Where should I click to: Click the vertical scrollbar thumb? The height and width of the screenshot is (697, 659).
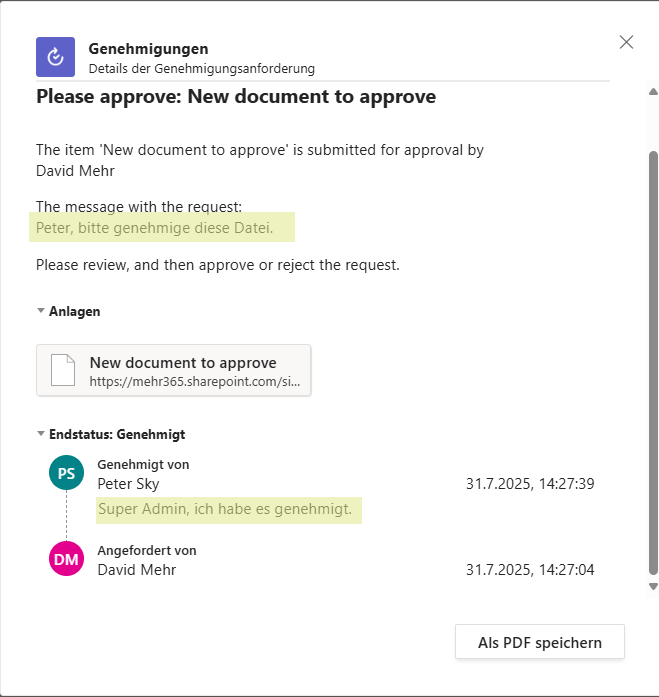653,363
